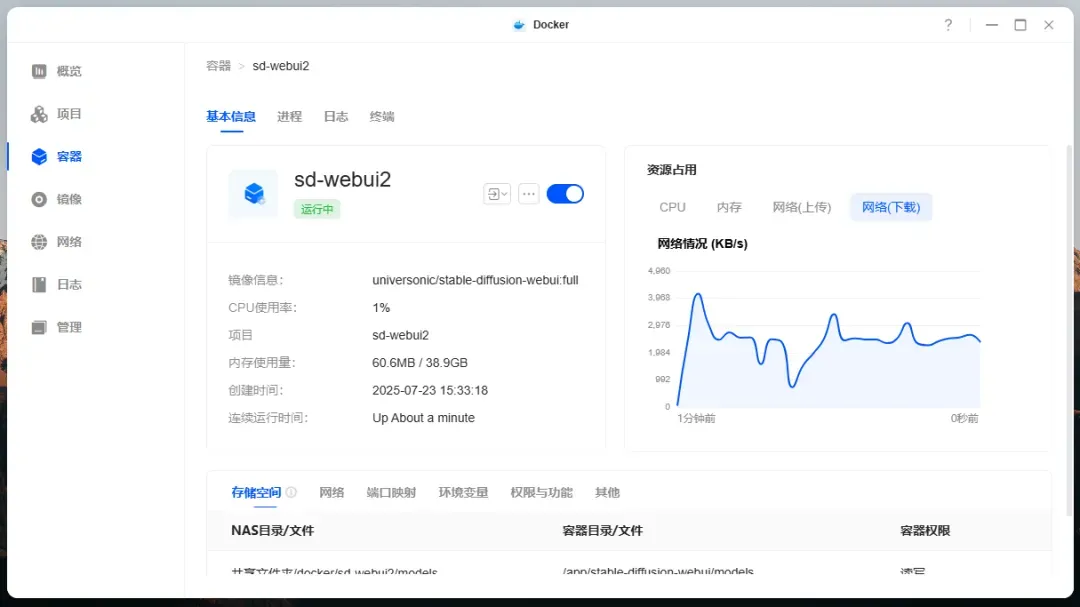Click the sd-webui2 container name heading
This screenshot has width=1080, height=607.
[x=342, y=180]
